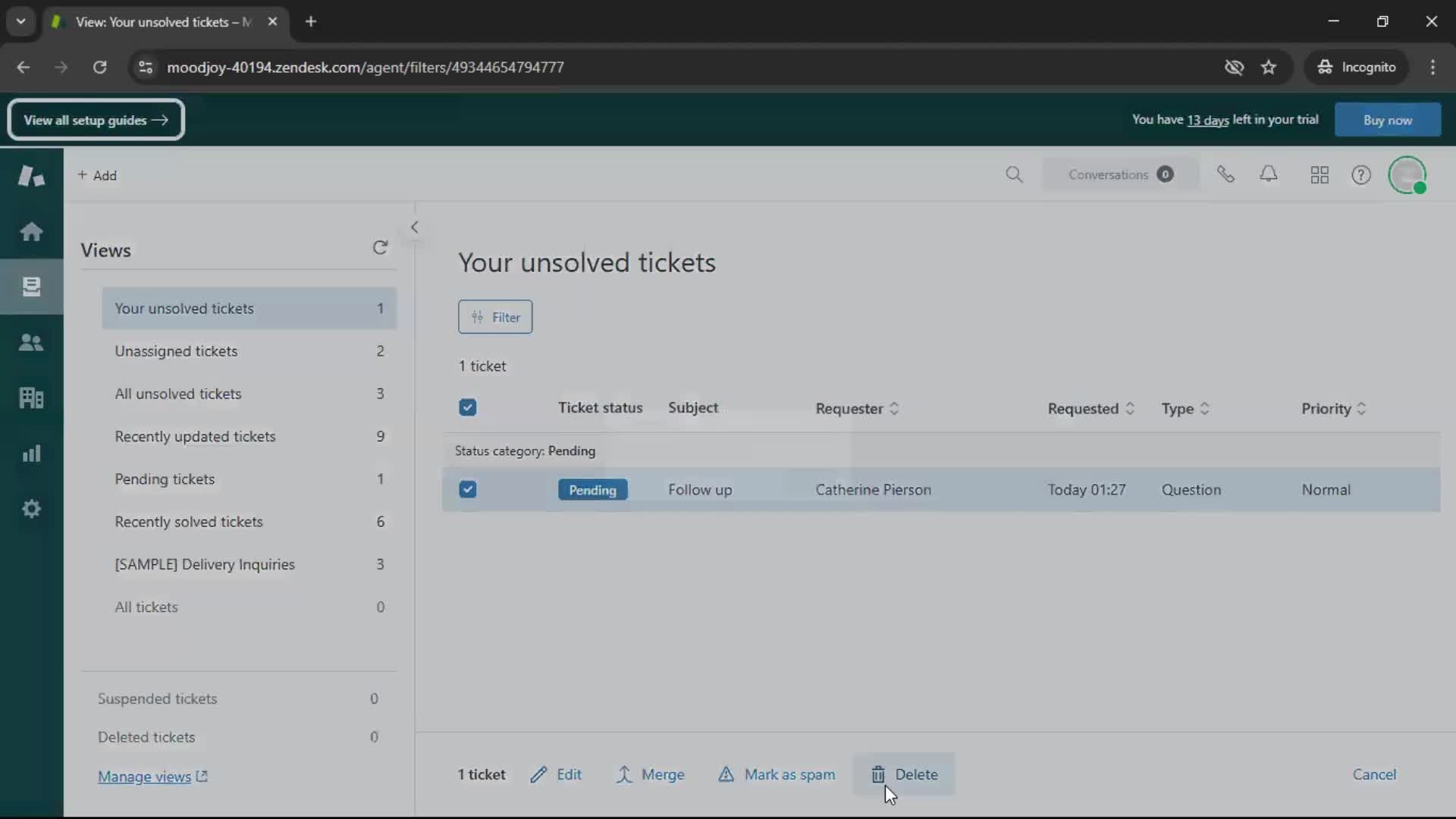Image resolution: width=1456 pixels, height=819 pixels.
Task: Open a new browser tab
Action: (311, 21)
